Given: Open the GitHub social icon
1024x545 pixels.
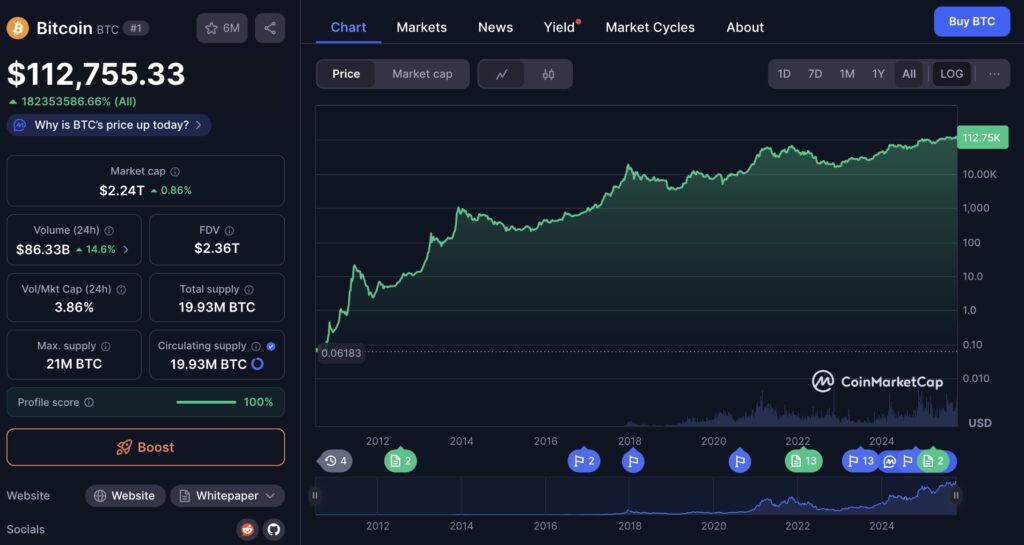Looking at the screenshot, I should click(274, 529).
